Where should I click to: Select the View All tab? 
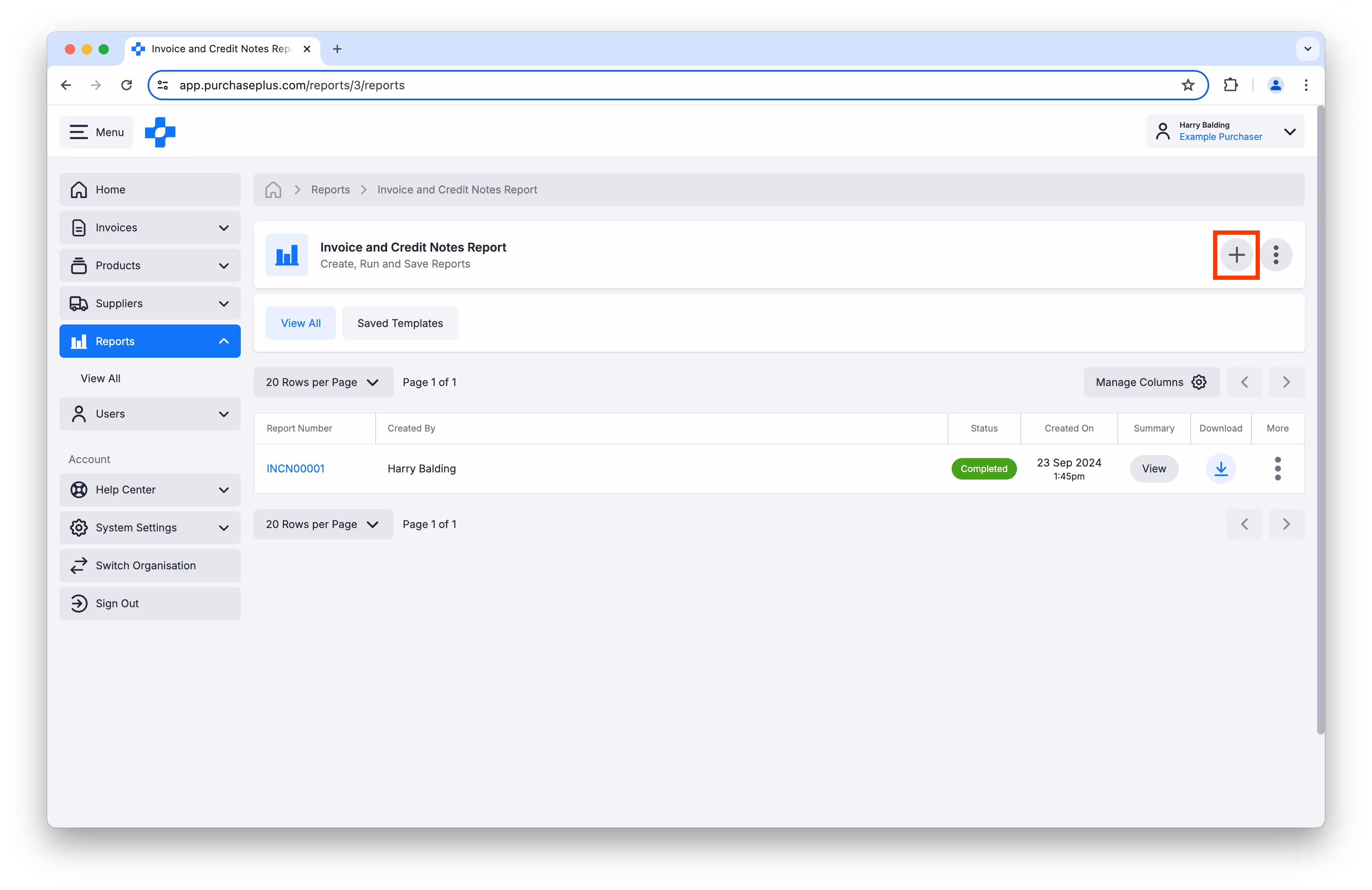click(x=300, y=323)
